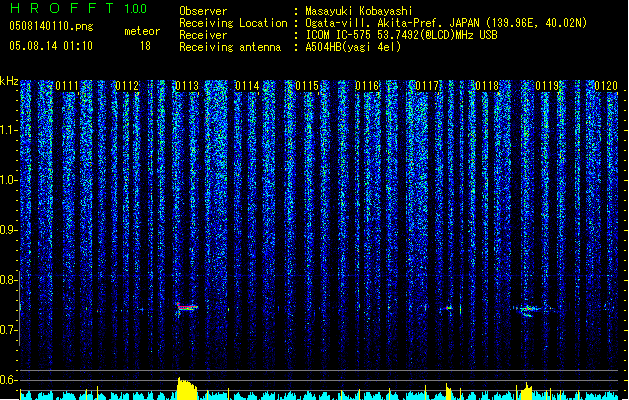Click the 0.6 kHz axis tick
Viewport: 629px width, 400px height.
click(9, 380)
